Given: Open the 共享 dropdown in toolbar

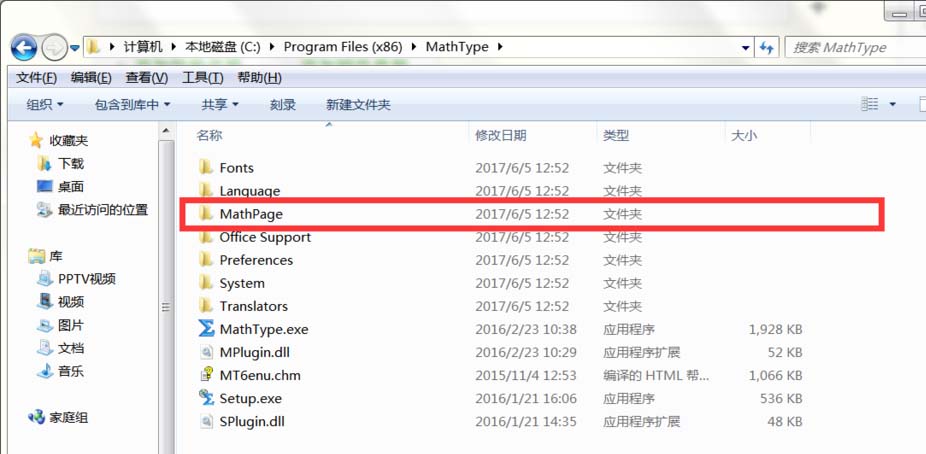Looking at the screenshot, I should pyautogui.click(x=220, y=105).
